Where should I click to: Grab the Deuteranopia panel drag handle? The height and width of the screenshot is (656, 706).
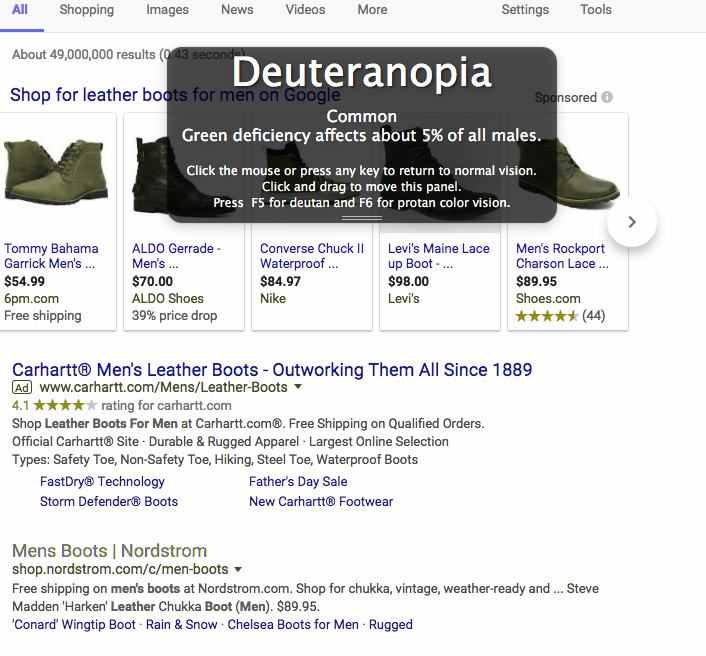[362, 218]
